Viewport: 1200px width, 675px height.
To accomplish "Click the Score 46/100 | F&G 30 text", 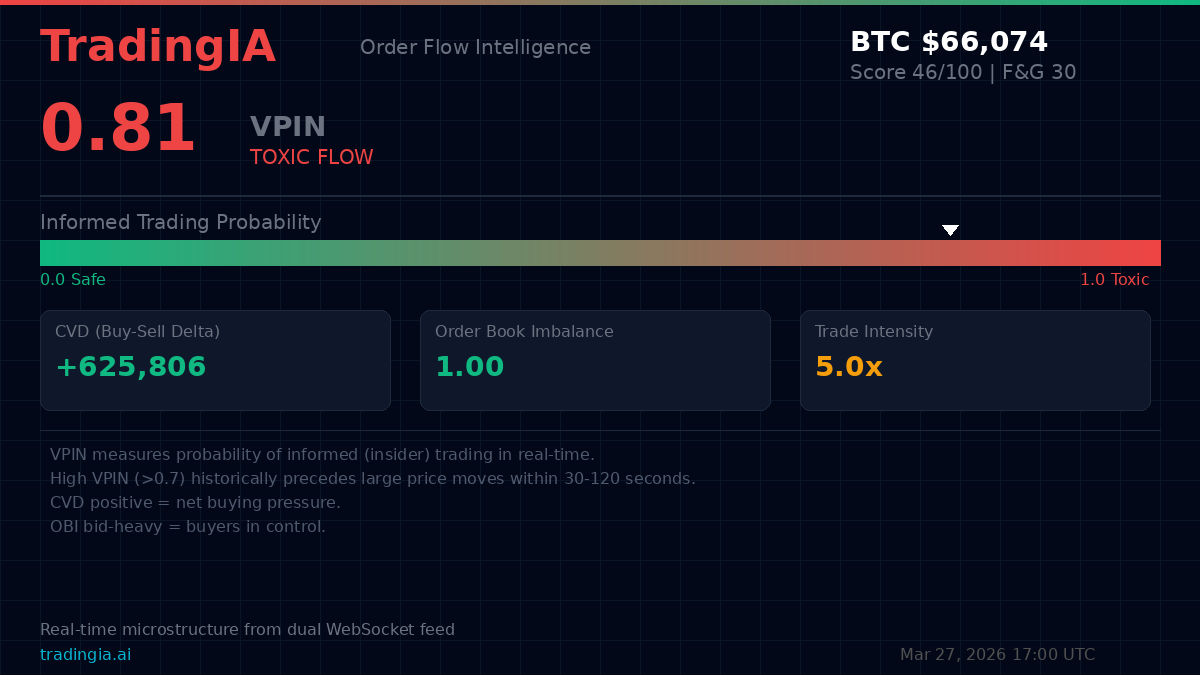I will (x=962, y=73).
